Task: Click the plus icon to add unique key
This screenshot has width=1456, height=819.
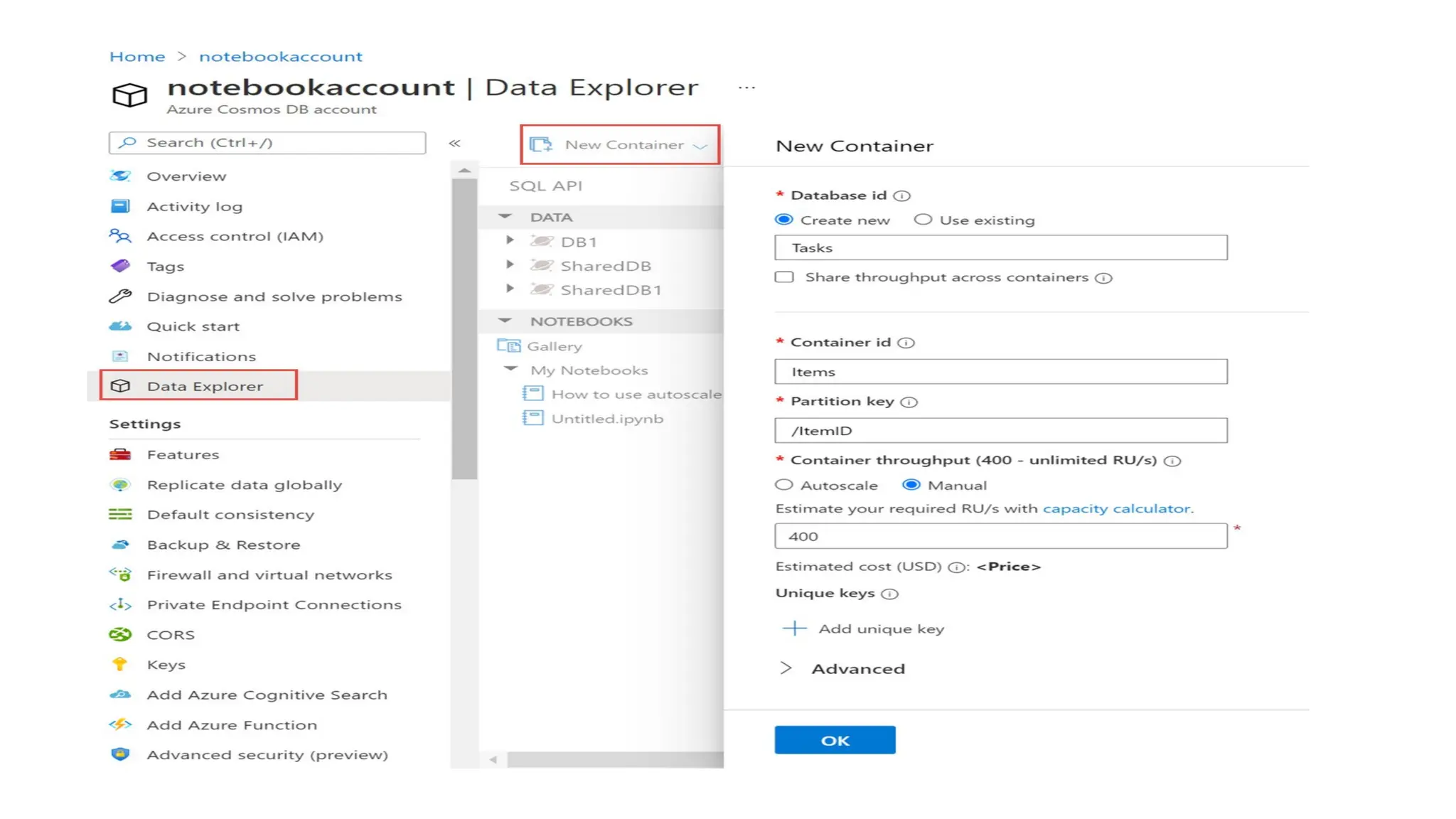Action: (794, 628)
